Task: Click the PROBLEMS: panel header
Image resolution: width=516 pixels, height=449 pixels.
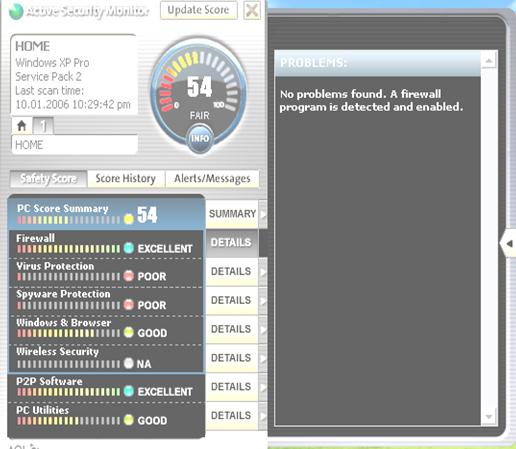Action: (377, 63)
